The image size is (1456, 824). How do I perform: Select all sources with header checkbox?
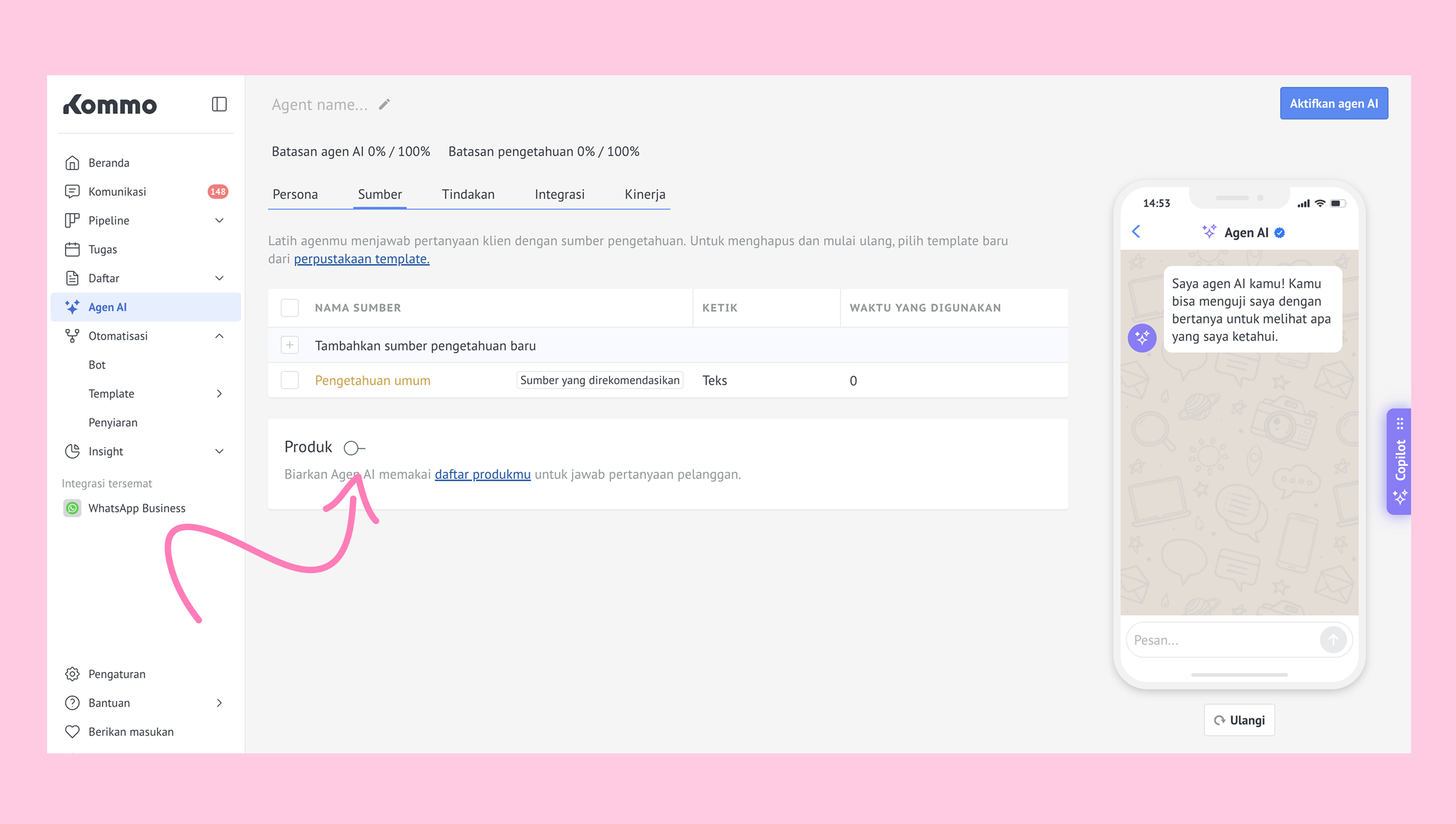point(290,308)
